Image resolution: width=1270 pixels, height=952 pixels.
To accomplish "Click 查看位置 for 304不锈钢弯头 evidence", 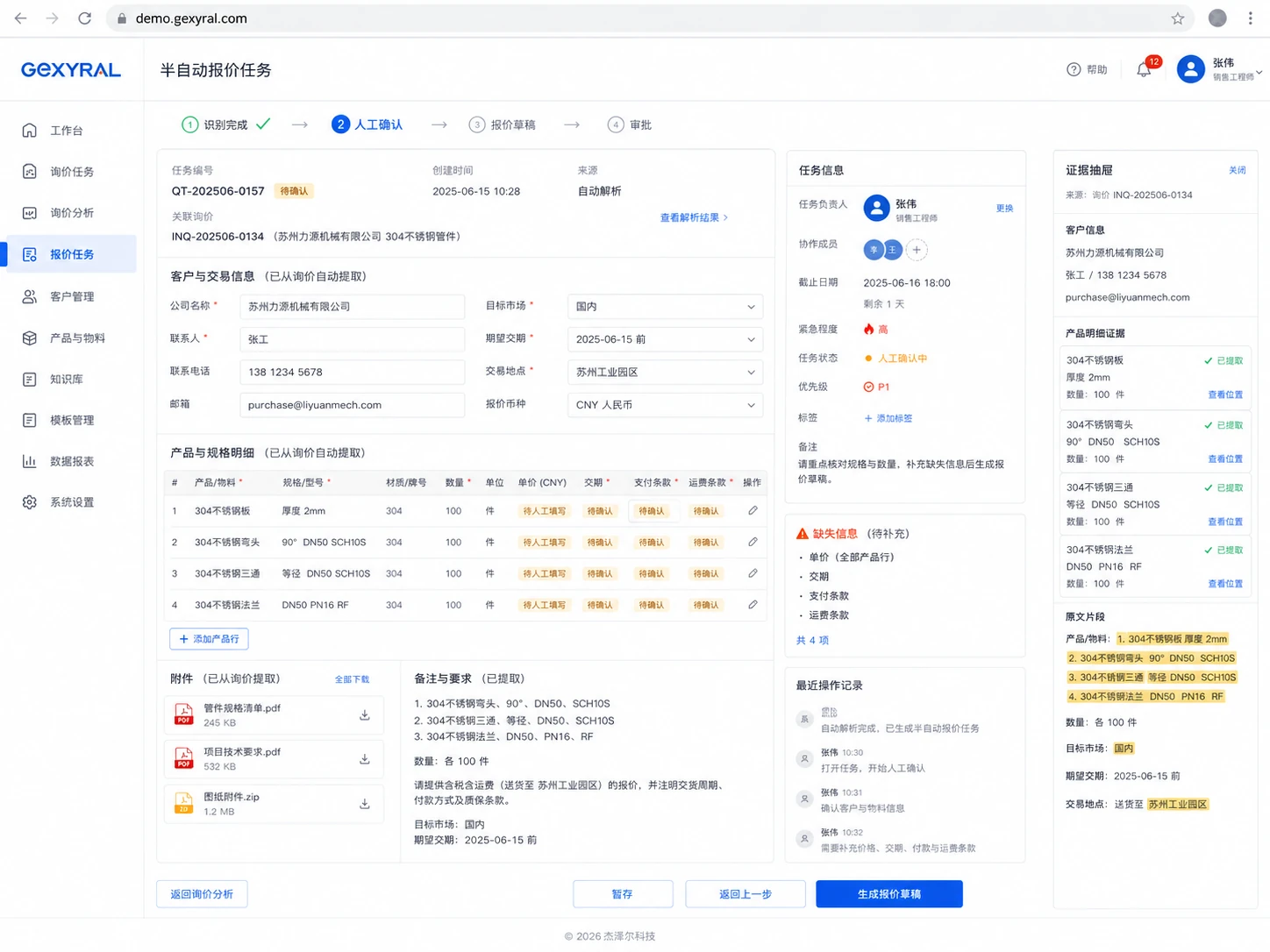I will pos(1225,459).
